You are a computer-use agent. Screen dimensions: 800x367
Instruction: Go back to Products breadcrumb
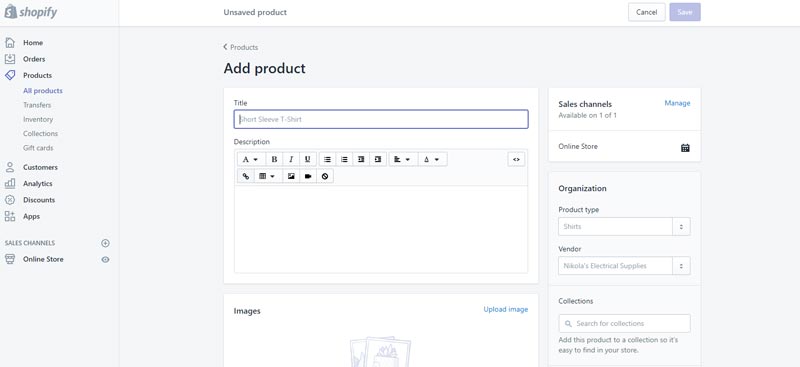(241, 47)
